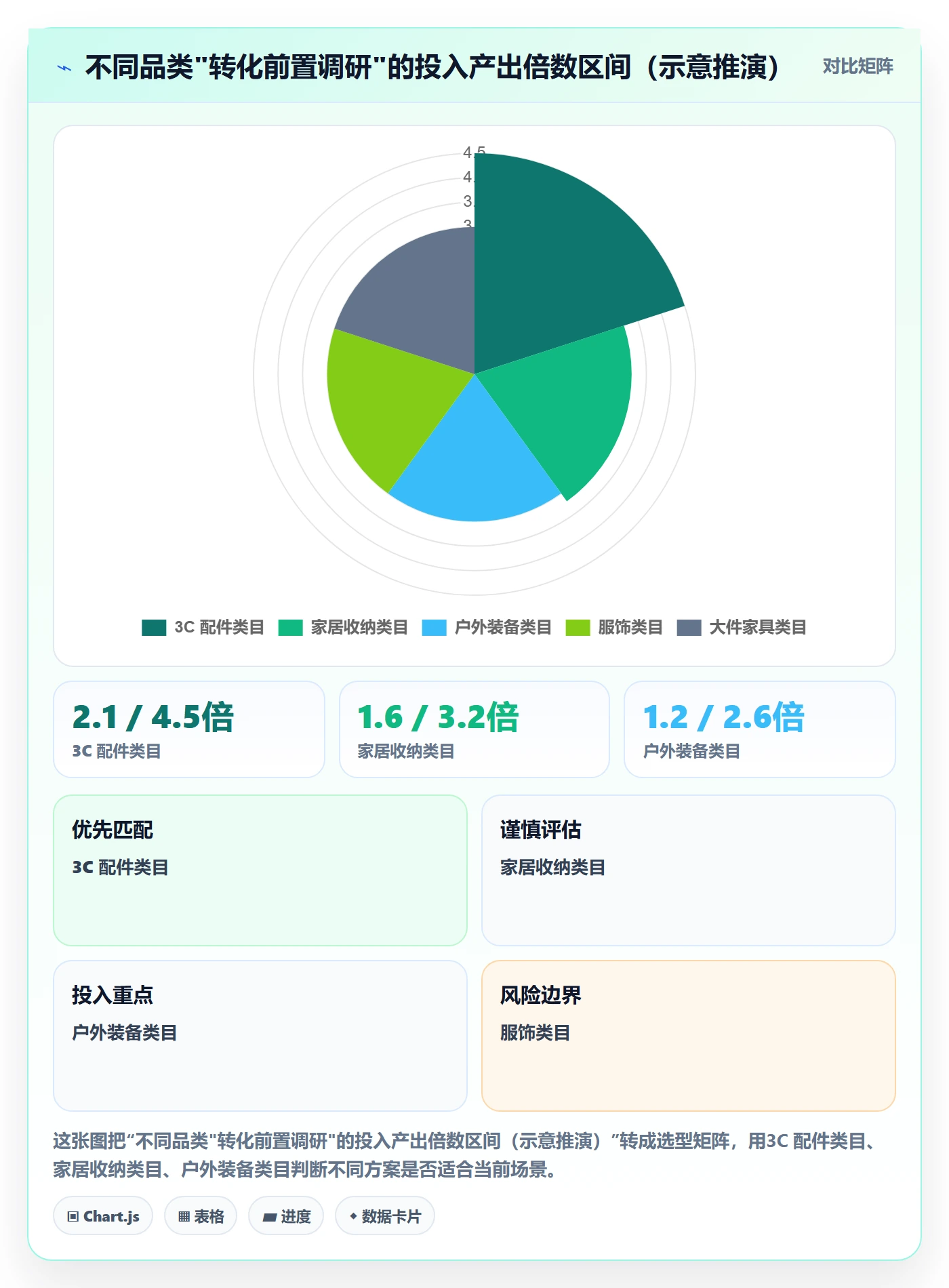Click the Chart.js tag chip
The width and height of the screenshot is (949, 1288).
point(103,1216)
